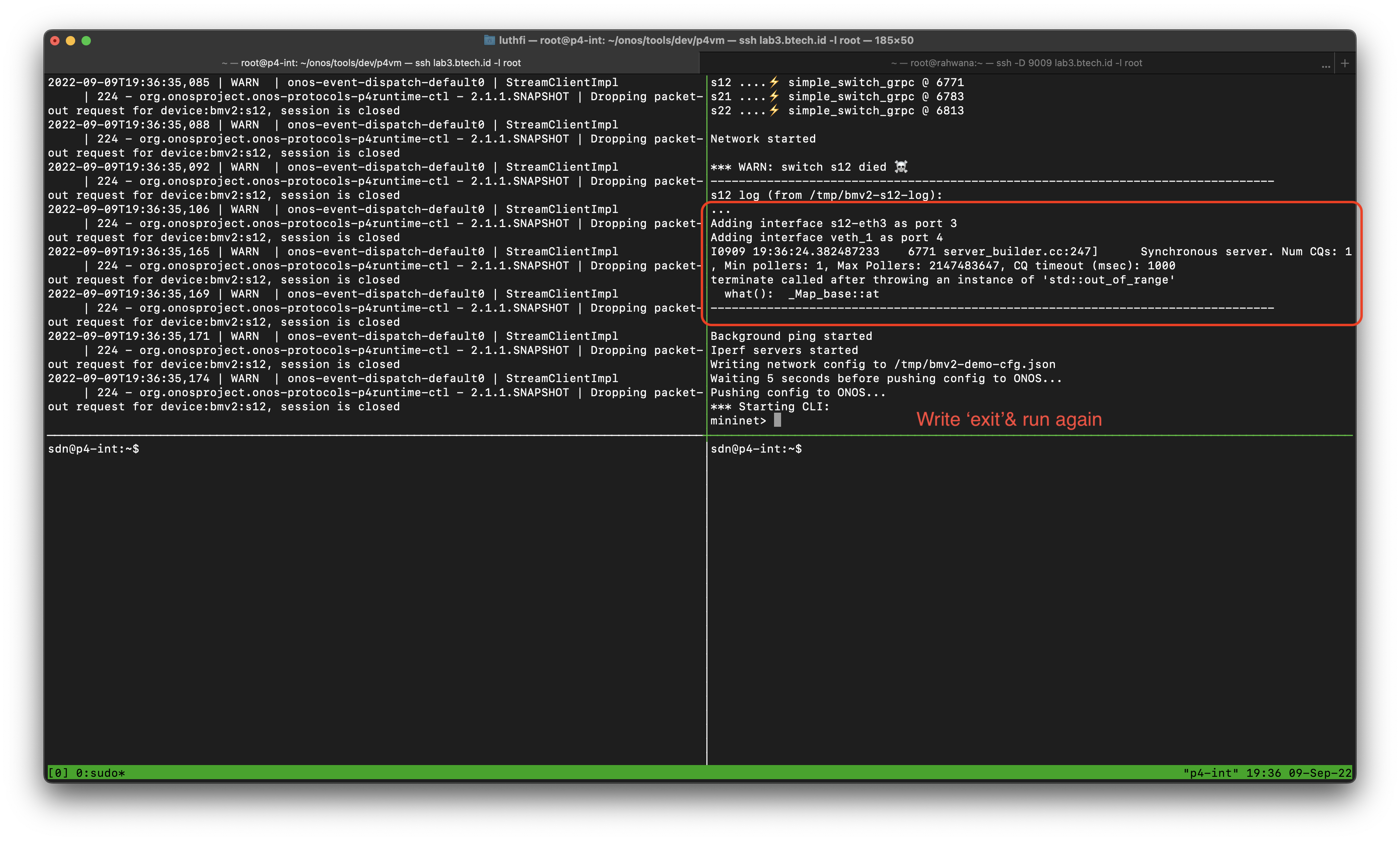The height and width of the screenshot is (841, 1400).
Task: Click the green zoom window button
Action: coord(86,41)
